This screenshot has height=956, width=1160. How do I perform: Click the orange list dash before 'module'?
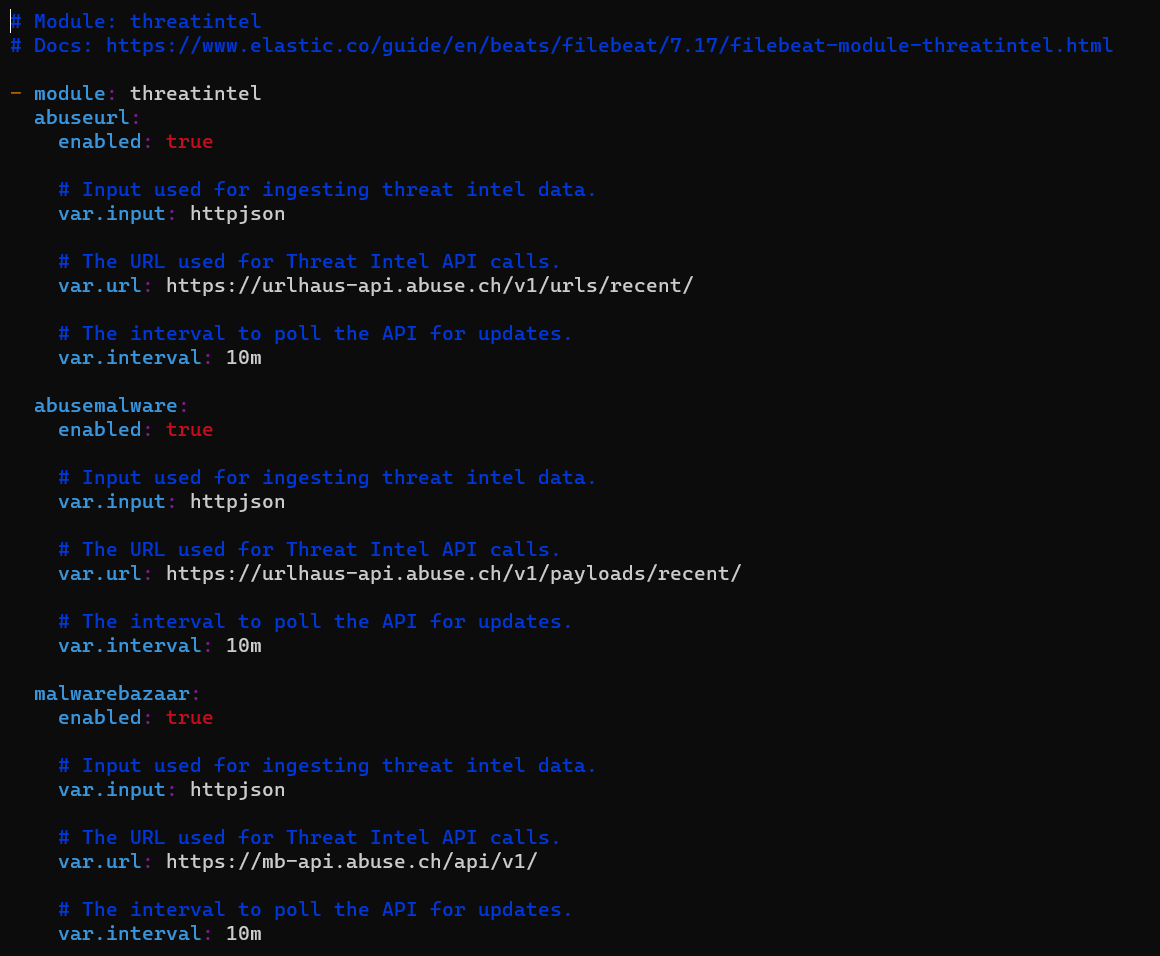pos(16,93)
